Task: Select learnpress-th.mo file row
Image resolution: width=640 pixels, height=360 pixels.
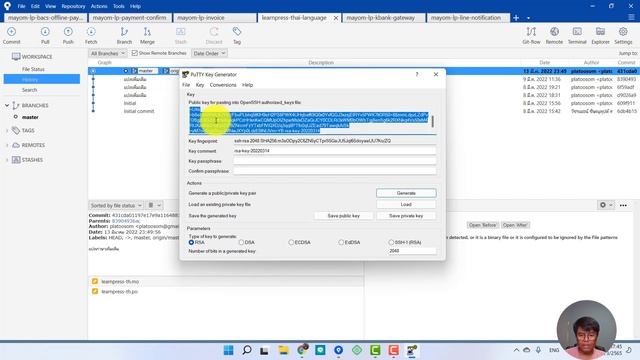Action: coord(225,282)
